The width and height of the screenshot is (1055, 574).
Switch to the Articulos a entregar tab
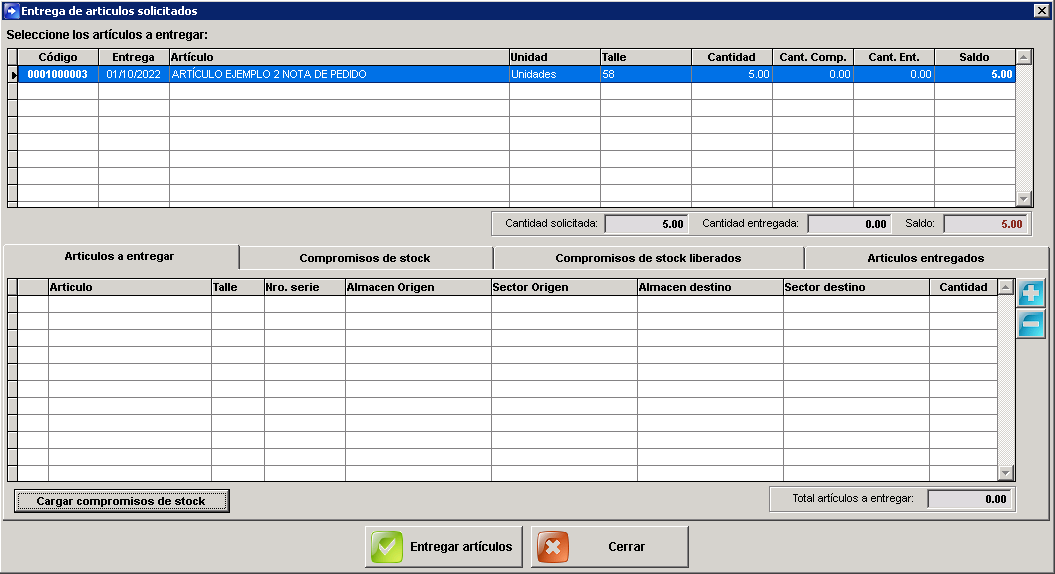coord(119,256)
